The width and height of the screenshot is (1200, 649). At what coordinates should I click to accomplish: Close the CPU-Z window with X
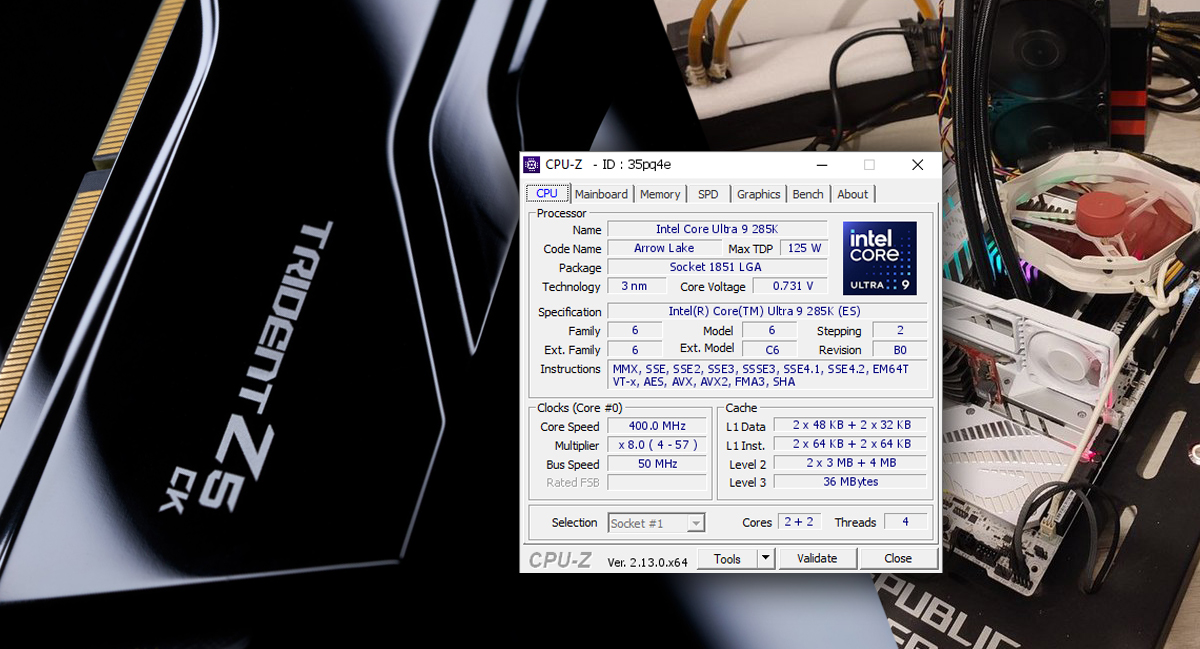pyautogui.click(x=917, y=165)
